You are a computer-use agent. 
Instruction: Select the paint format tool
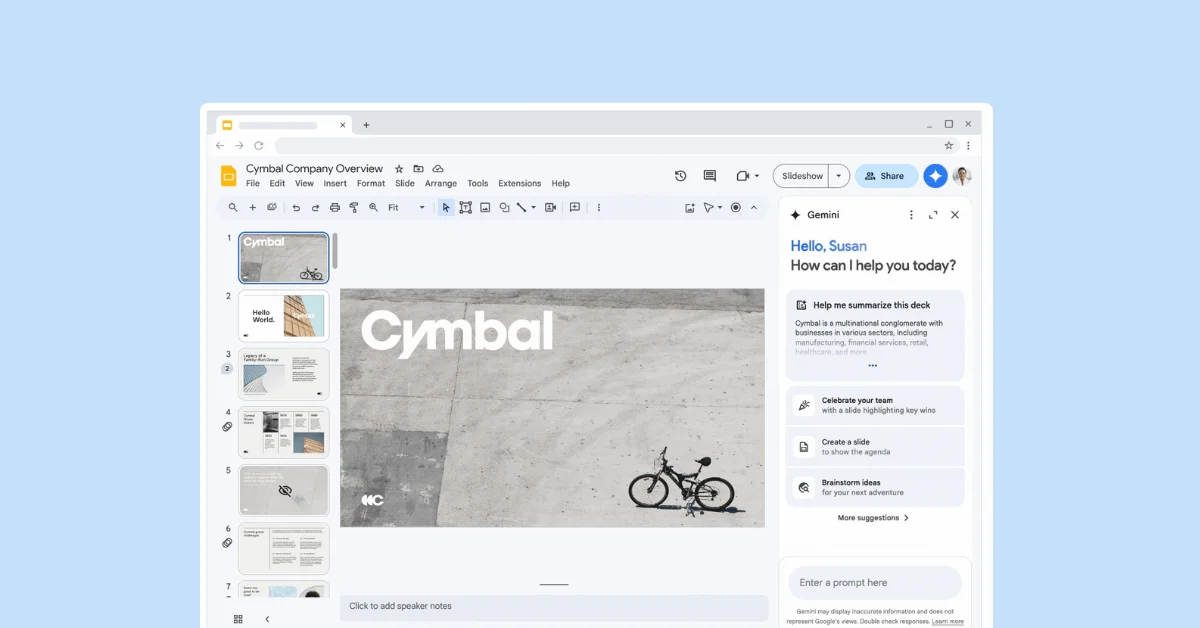point(354,208)
